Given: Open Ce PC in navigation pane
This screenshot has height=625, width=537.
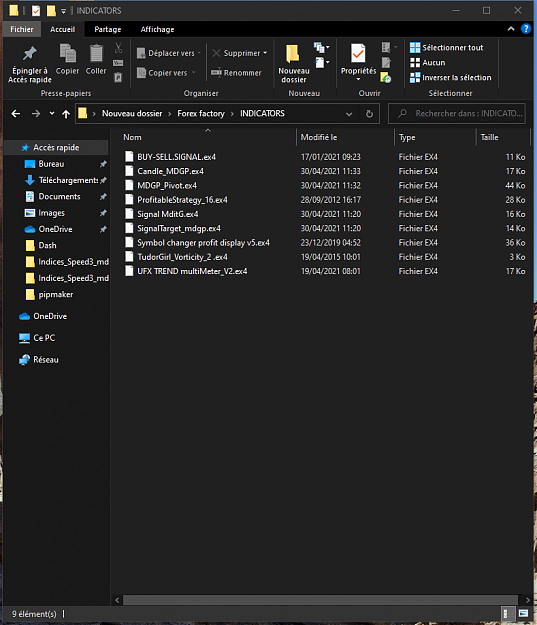Looking at the screenshot, I should click(x=56, y=338).
